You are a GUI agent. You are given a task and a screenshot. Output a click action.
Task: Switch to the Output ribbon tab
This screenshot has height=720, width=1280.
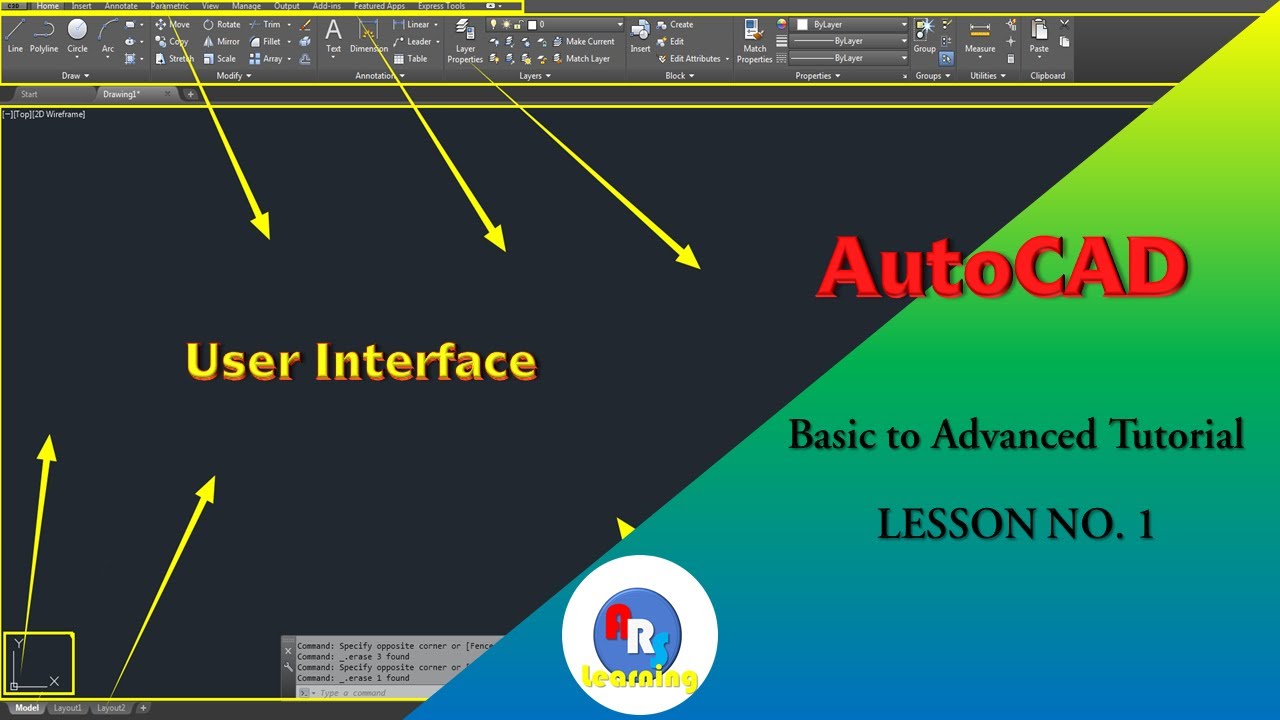click(286, 6)
